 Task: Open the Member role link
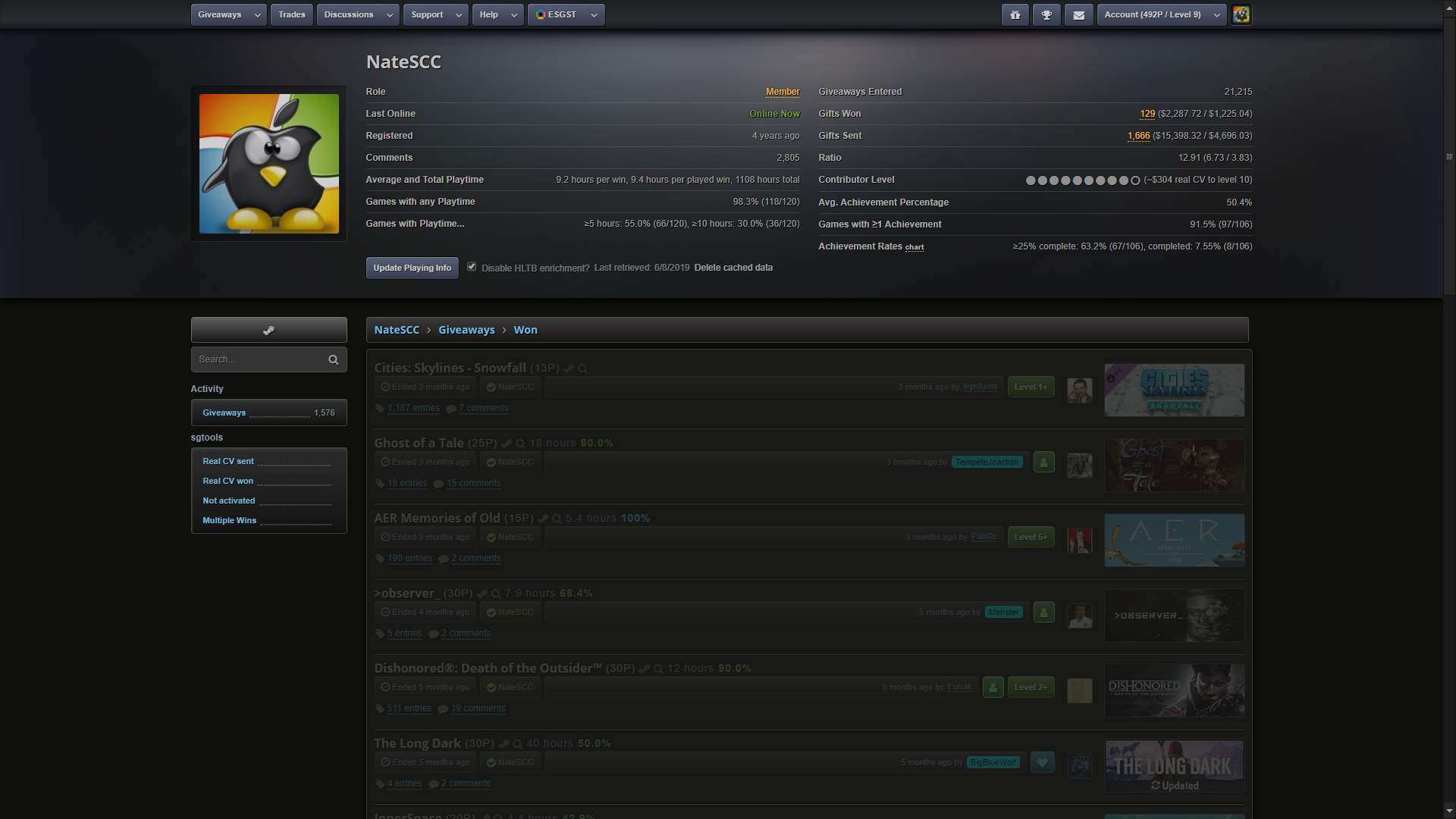point(783,92)
